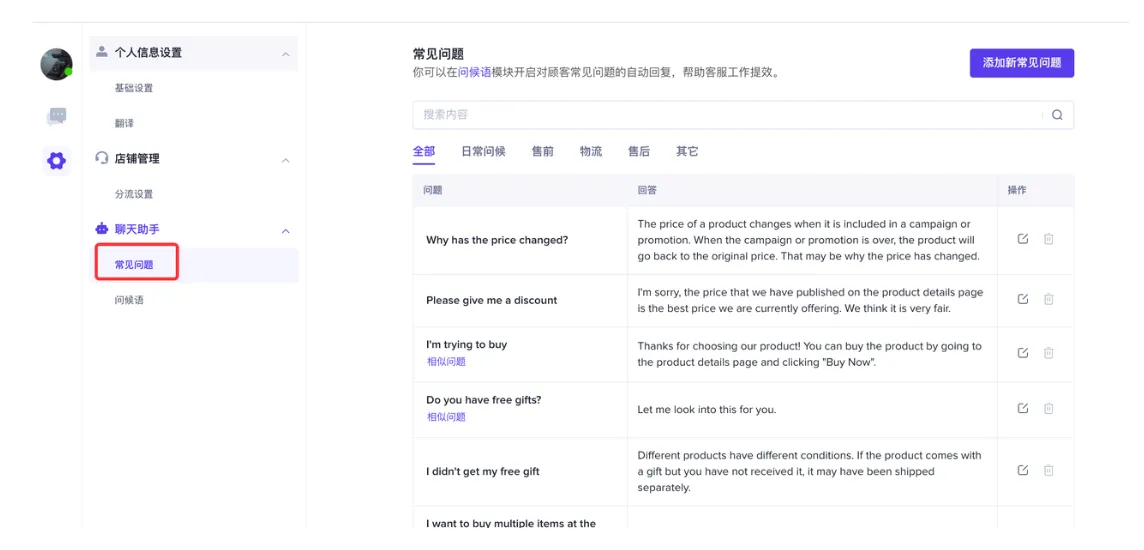The height and width of the screenshot is (550, 1144).
Task: Switch to the 售前 tab
Action: [542, 151]
